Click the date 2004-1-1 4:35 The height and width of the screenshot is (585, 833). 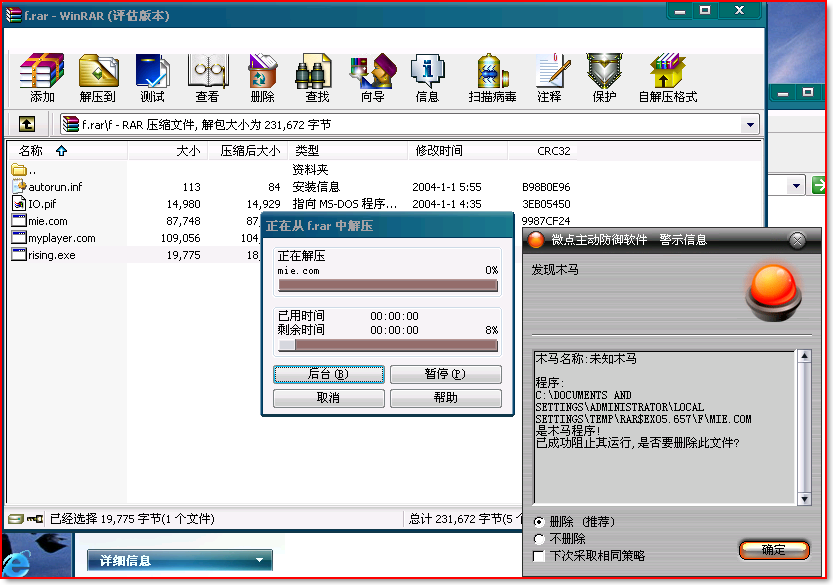(447, 204)
